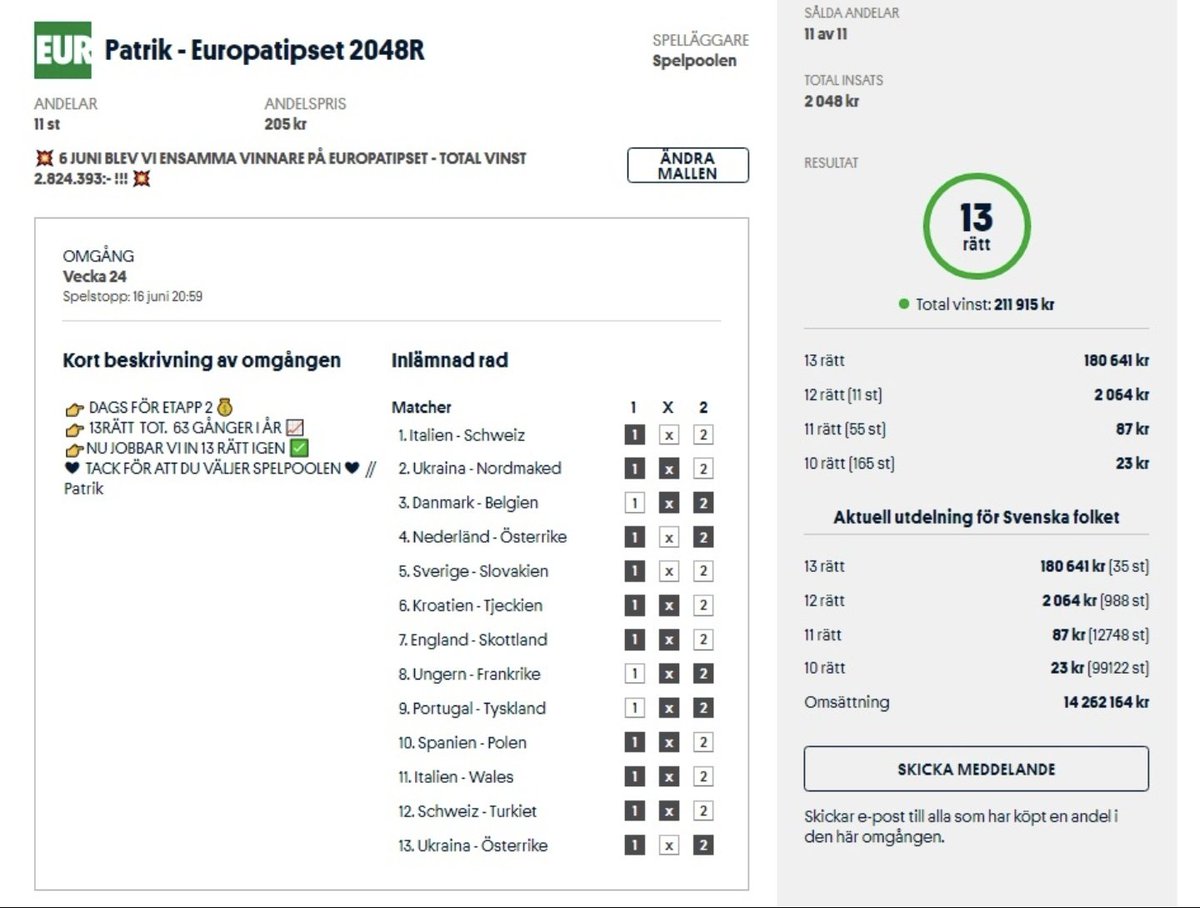This screenshot has height=908, width=1200.
Task: Toggle sign X for Schweiz - Turkiet
Action: [x=669, y=811]
